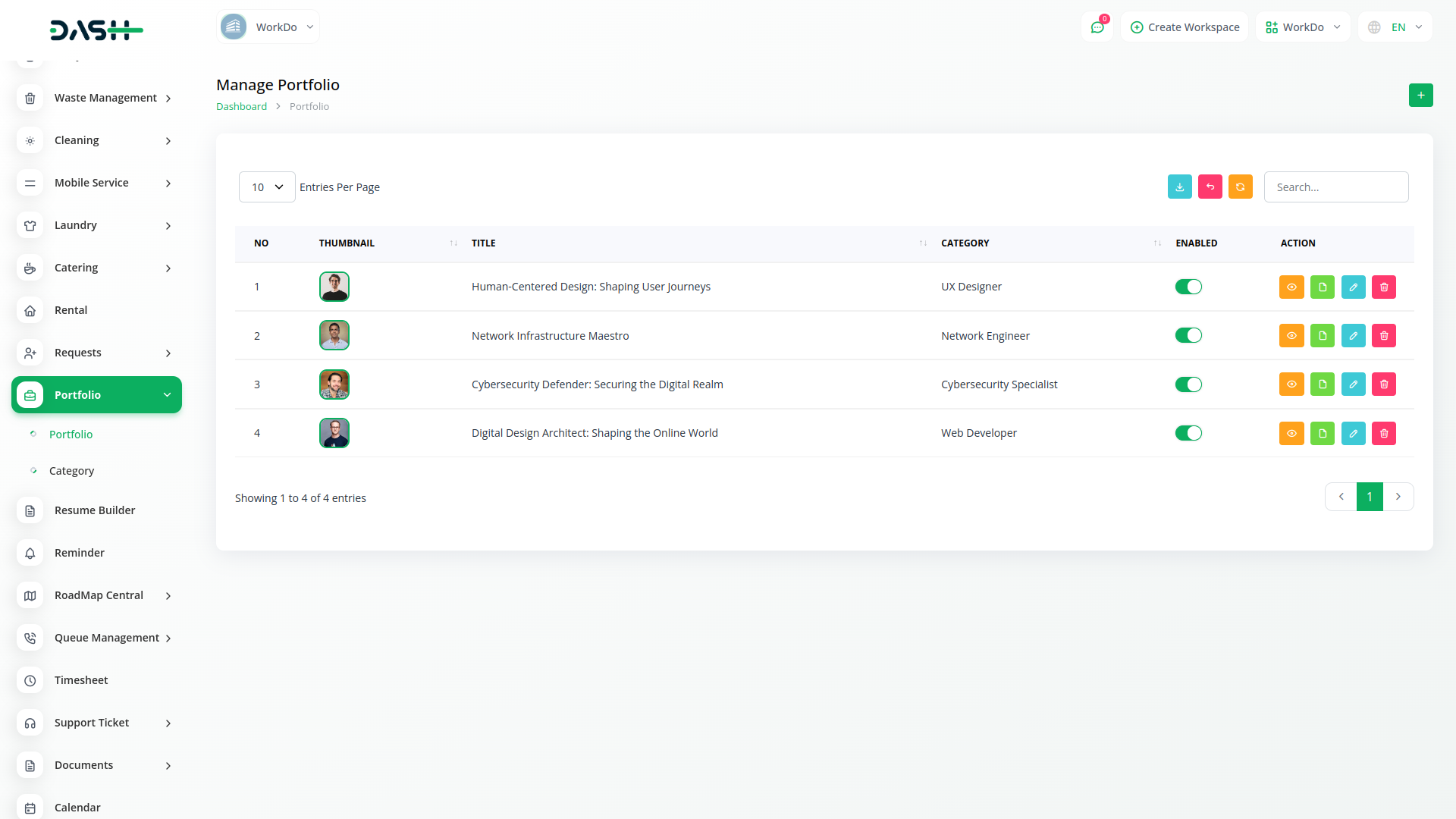Click the orange refresh icon near search
This screenshot has width=1456, height=819.
[x=1240, y=187]
